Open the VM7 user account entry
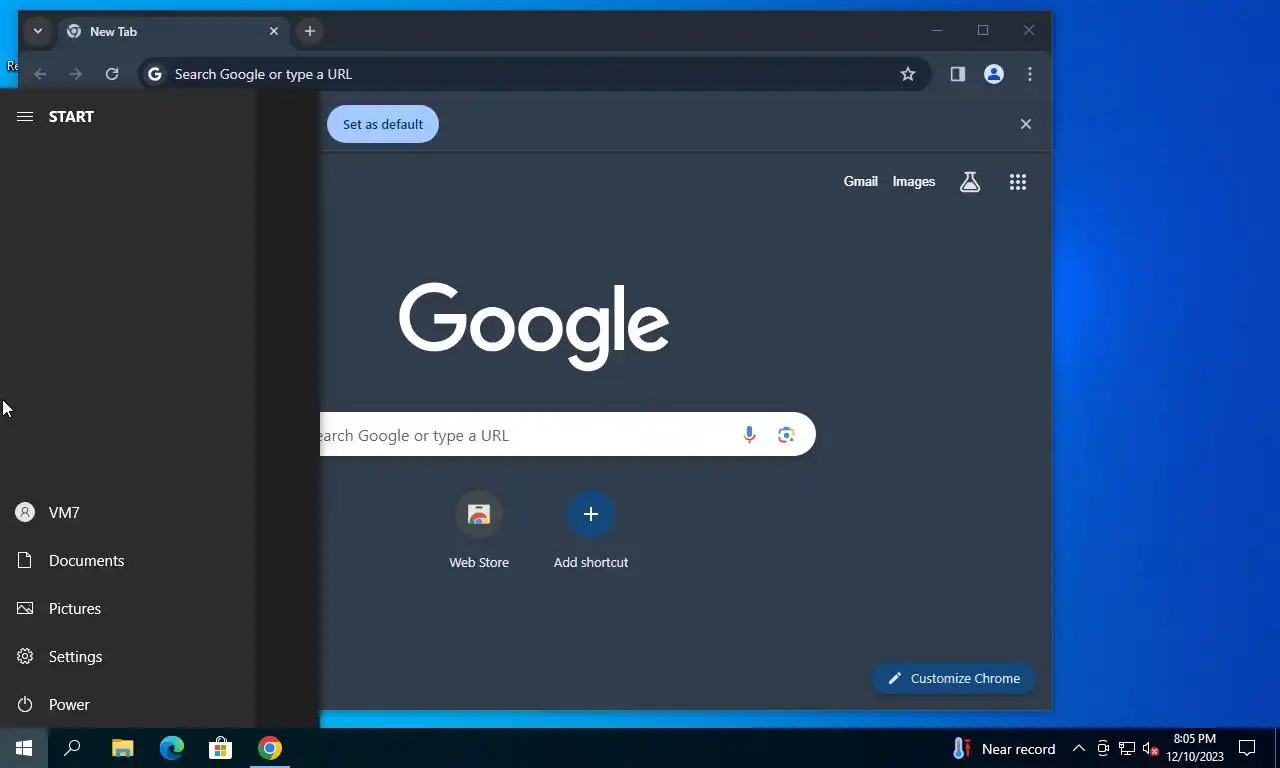 point(128,512)
